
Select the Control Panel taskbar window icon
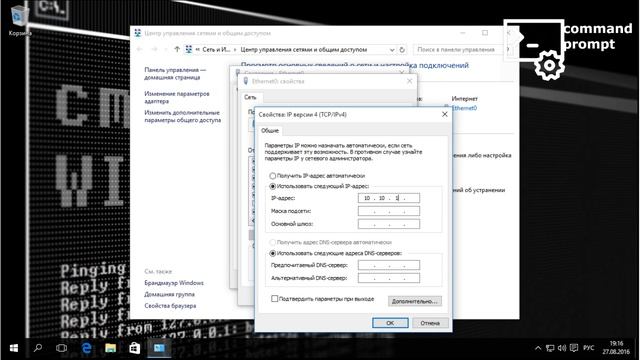point(159,348)
